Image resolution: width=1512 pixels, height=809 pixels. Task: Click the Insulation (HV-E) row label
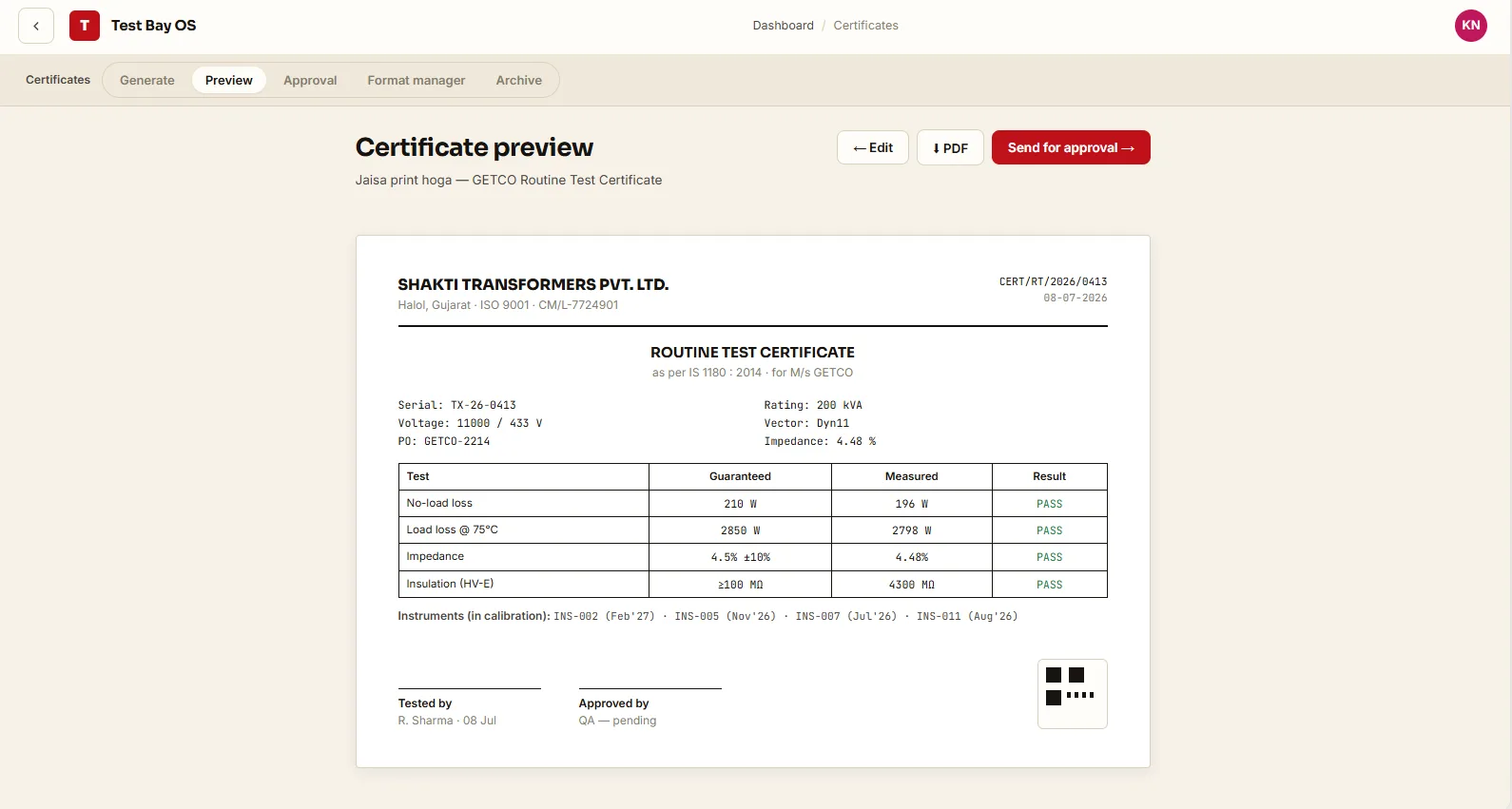450,584
